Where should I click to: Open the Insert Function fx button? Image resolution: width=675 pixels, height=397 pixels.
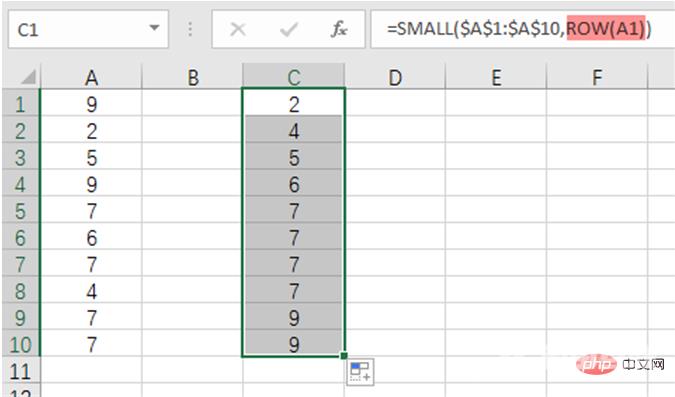pyautogui.click(x=339, y=29)
